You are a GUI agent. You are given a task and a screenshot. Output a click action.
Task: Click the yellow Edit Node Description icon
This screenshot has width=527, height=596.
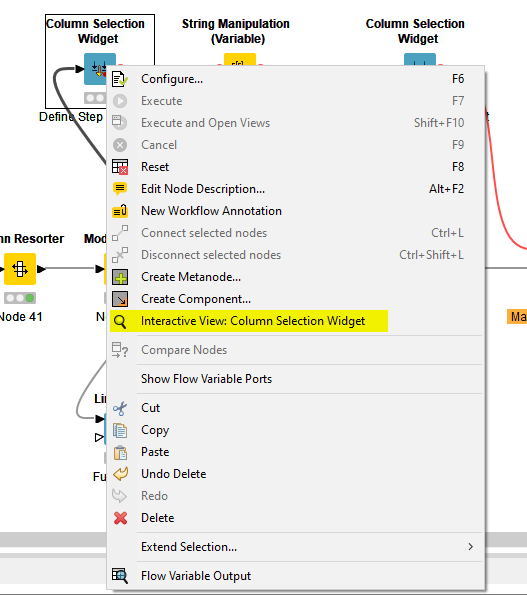(x=120, y=189)
